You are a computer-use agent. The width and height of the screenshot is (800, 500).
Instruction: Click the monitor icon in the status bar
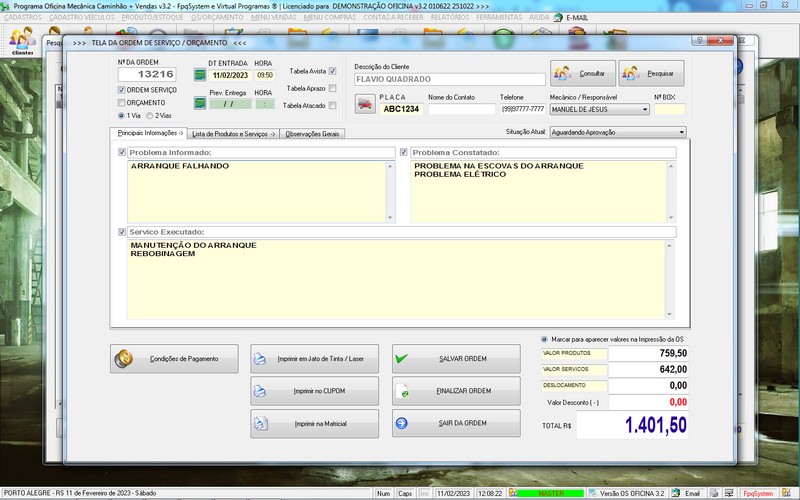[x=730, y=493]
